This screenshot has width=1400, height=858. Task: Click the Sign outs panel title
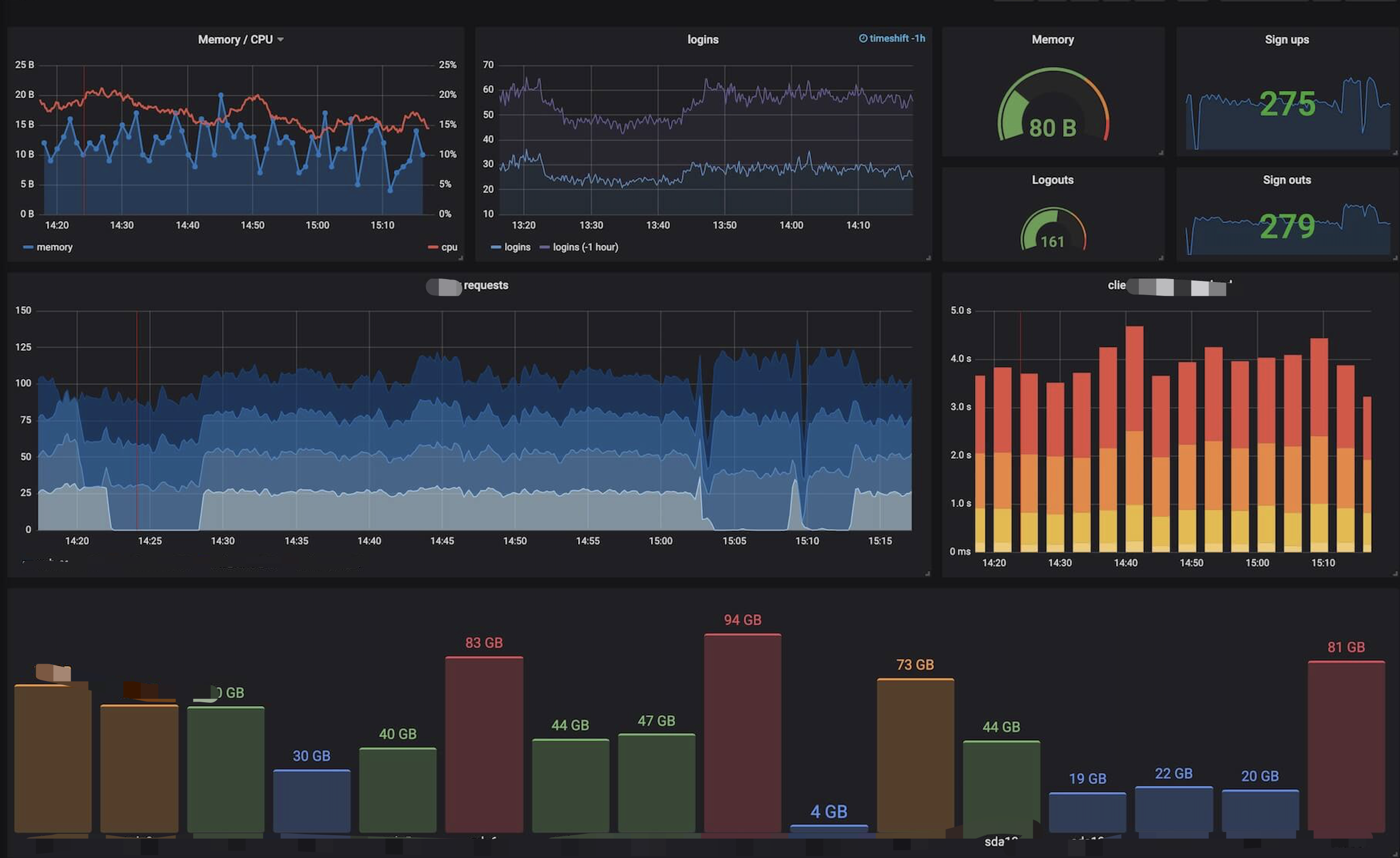pyautogui.click(x=1286, y=180)
